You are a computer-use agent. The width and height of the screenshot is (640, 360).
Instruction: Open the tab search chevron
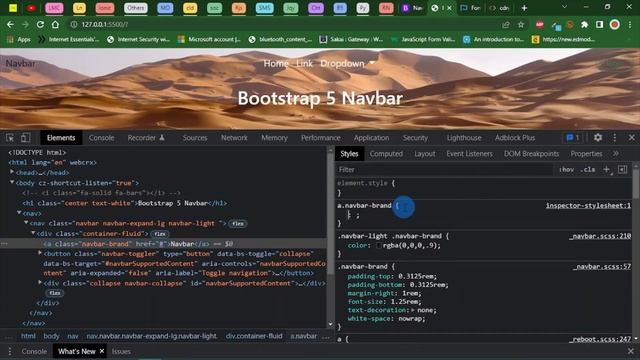coord(564,7)
